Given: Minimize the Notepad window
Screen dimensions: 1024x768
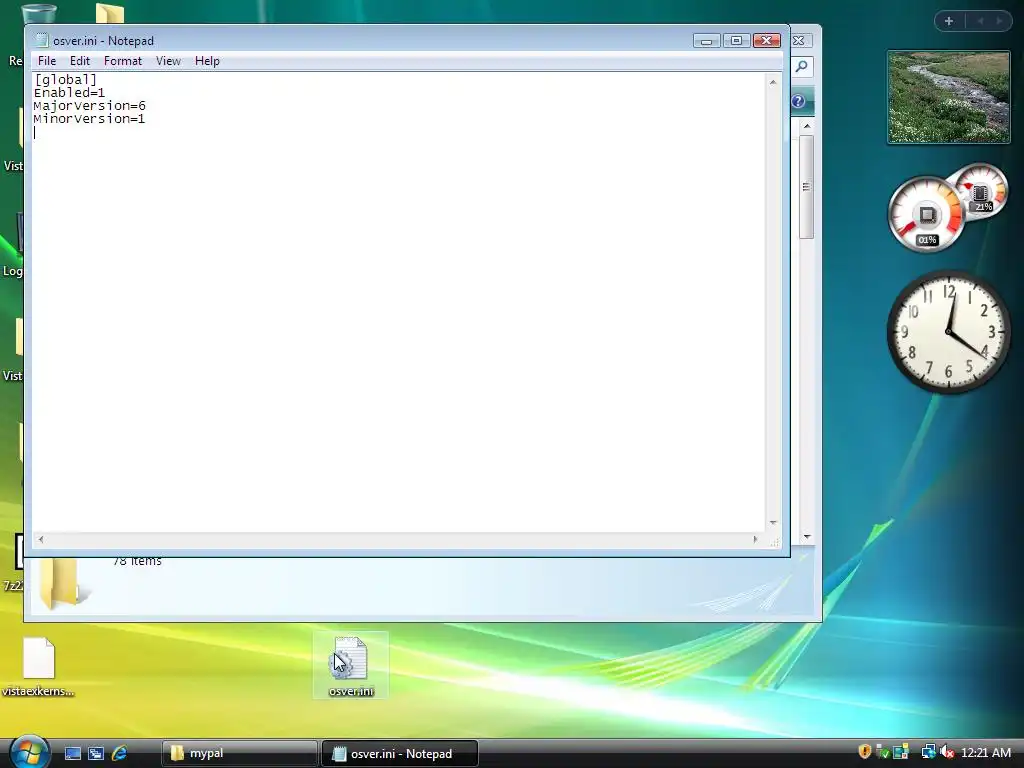Looking at the screenshot, I should coord(706,40).
